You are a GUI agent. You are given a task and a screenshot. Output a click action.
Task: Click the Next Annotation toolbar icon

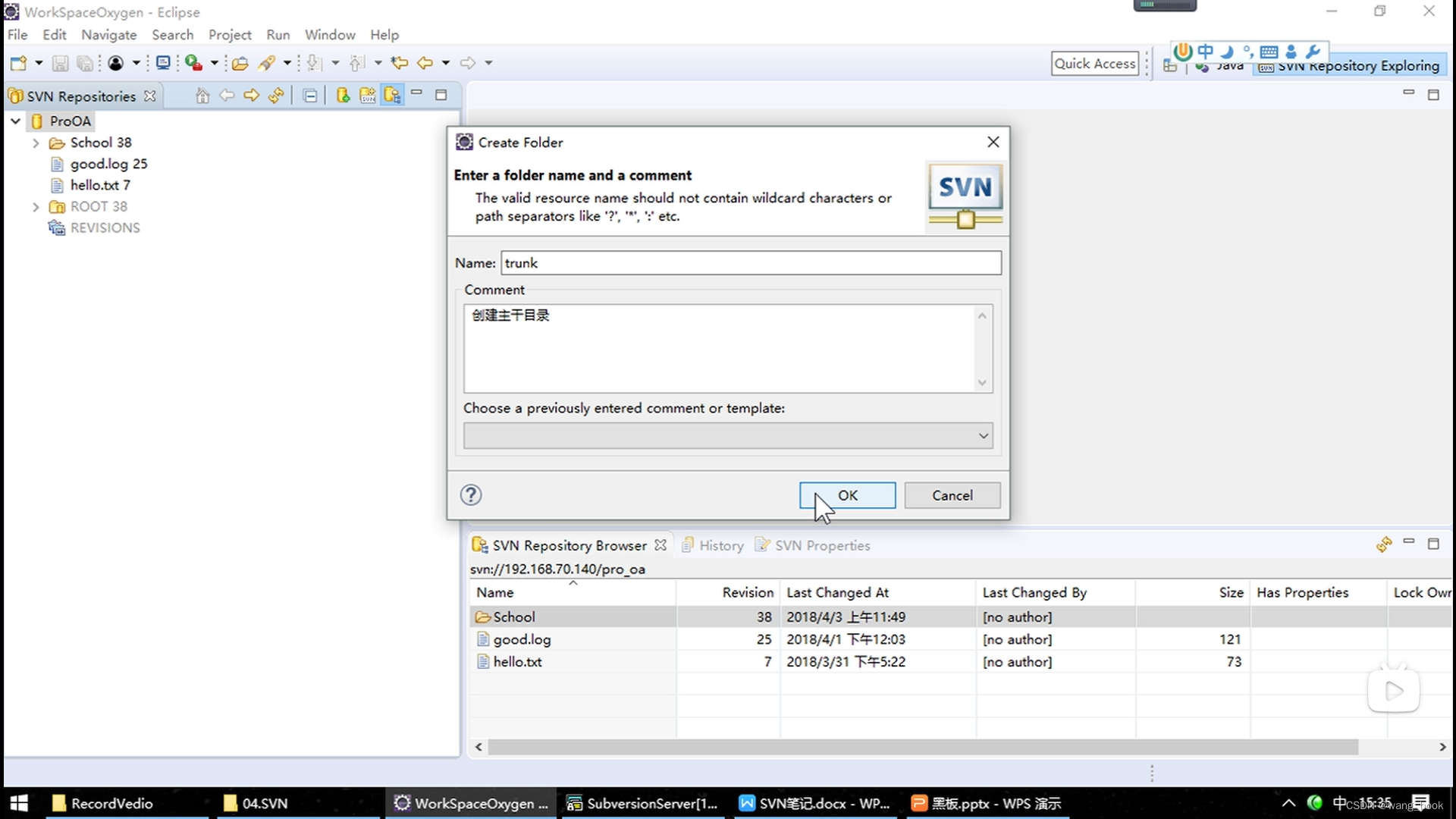314,63
